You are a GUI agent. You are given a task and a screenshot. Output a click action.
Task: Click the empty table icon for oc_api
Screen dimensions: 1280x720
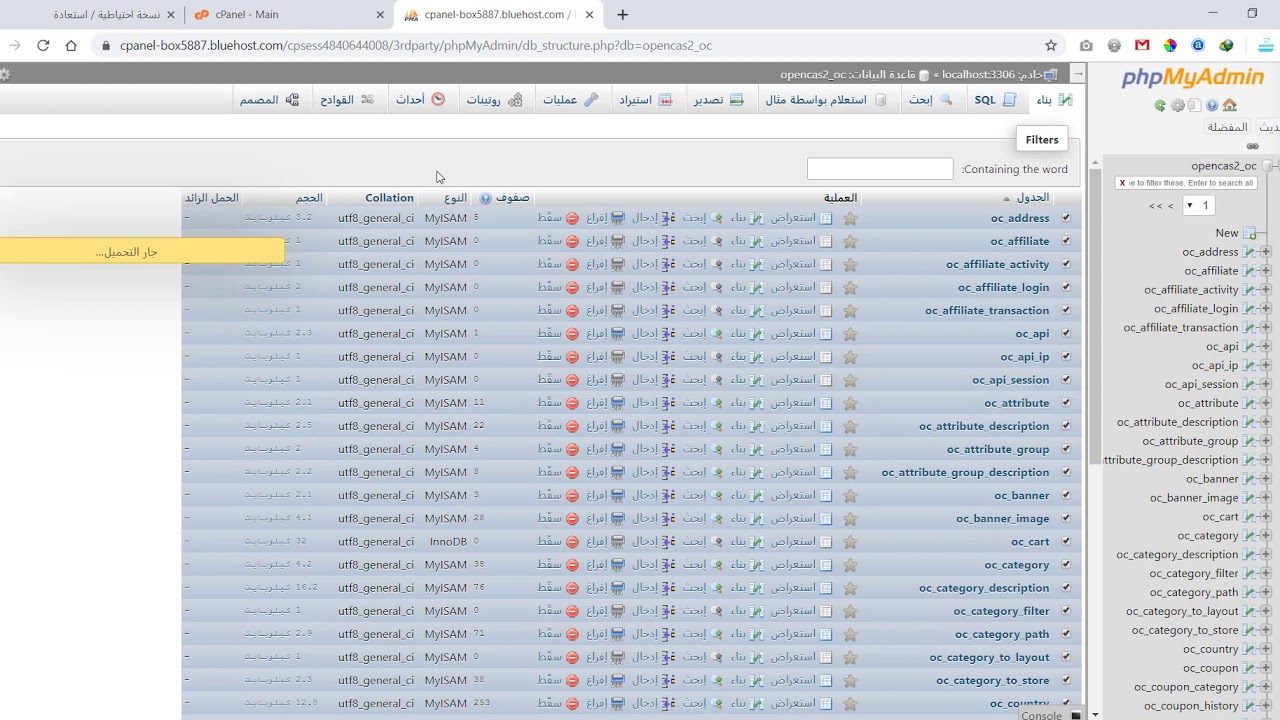click(x=618, y=334)
